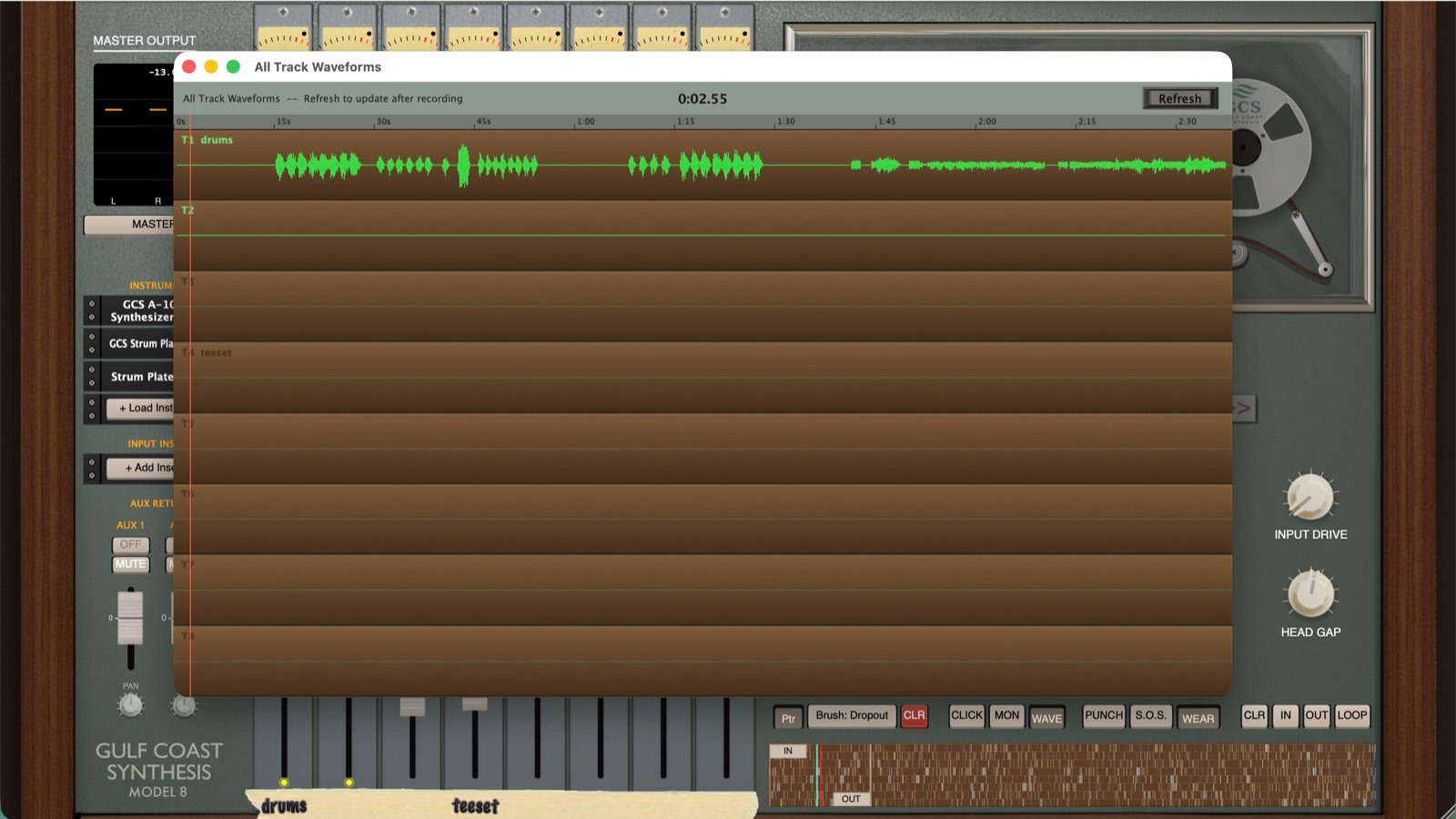Click the OUT marker on tape strip

pyautogui.click(x=851, y=799)
